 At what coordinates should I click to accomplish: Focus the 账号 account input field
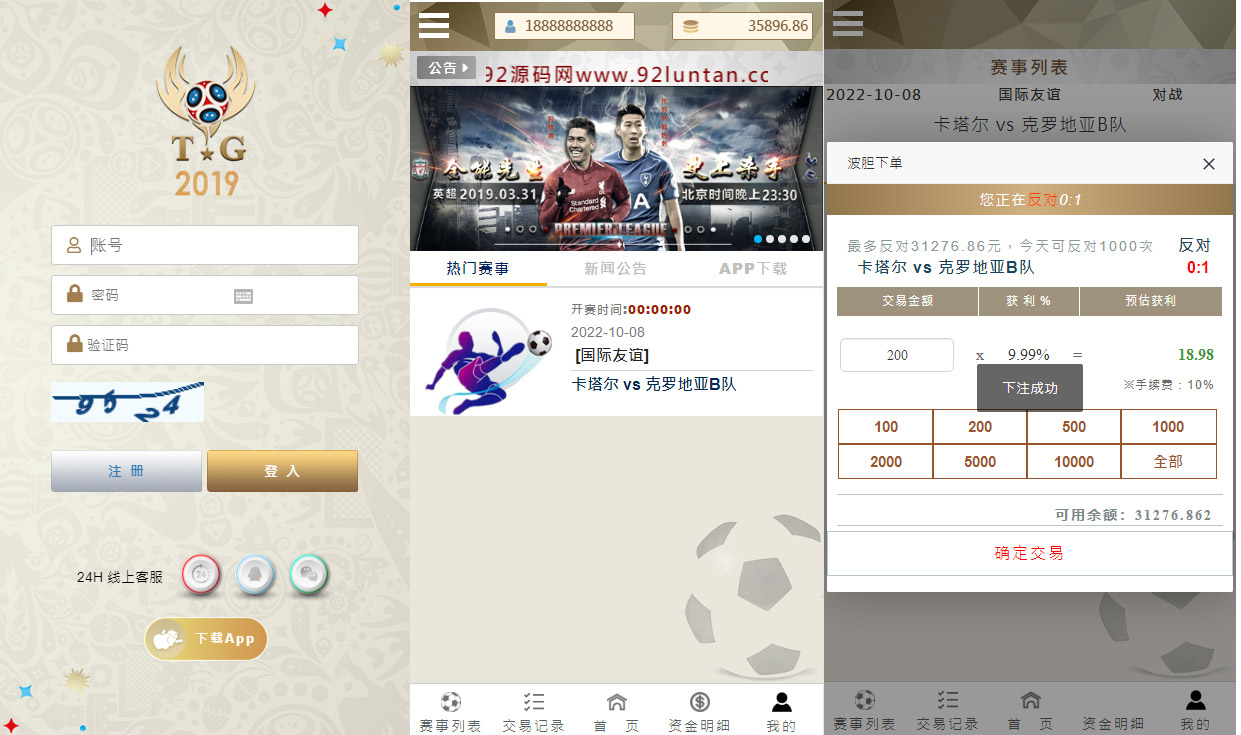205,245
